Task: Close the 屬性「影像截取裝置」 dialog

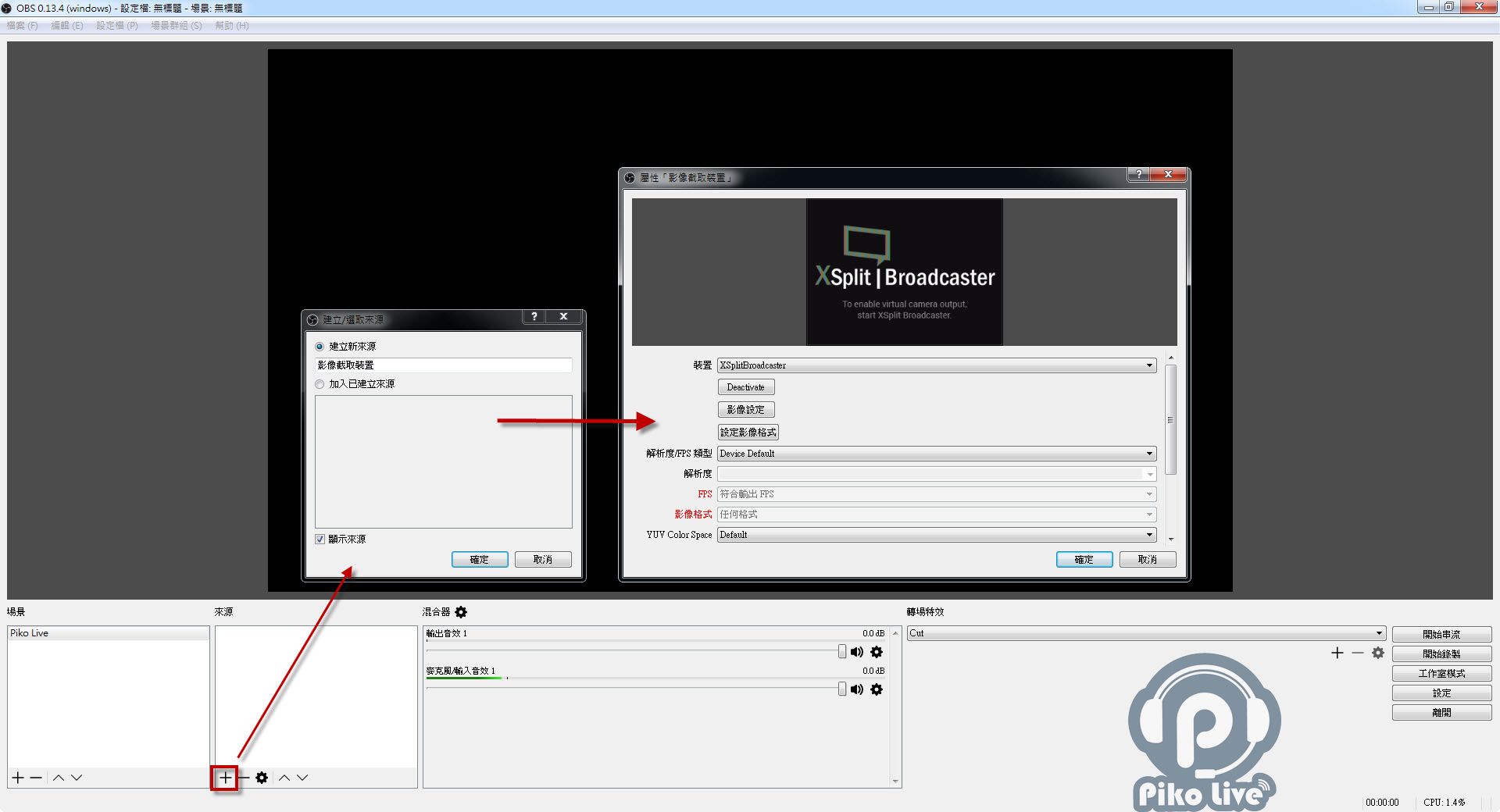Action: click(x=1168, y=174)
